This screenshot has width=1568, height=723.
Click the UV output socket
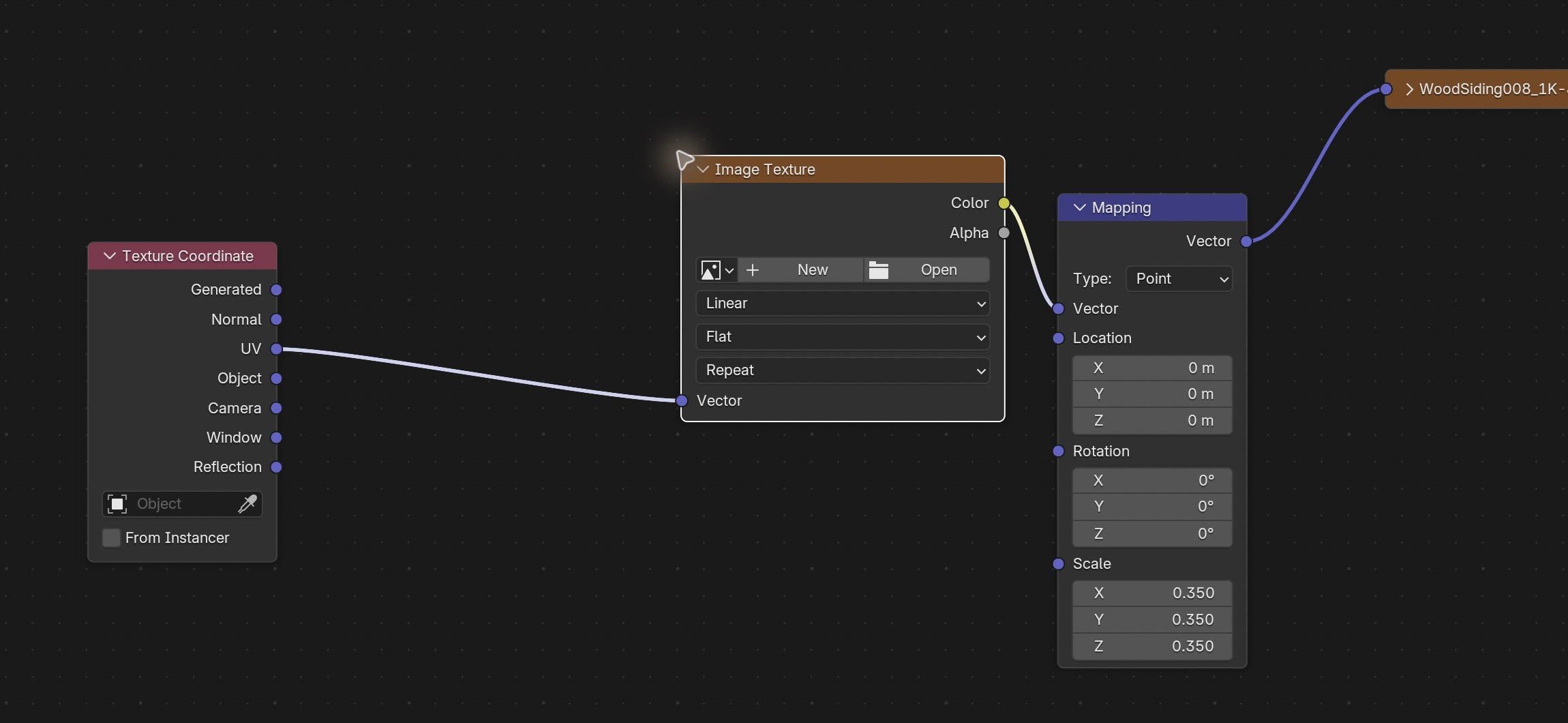pos(276,349)
